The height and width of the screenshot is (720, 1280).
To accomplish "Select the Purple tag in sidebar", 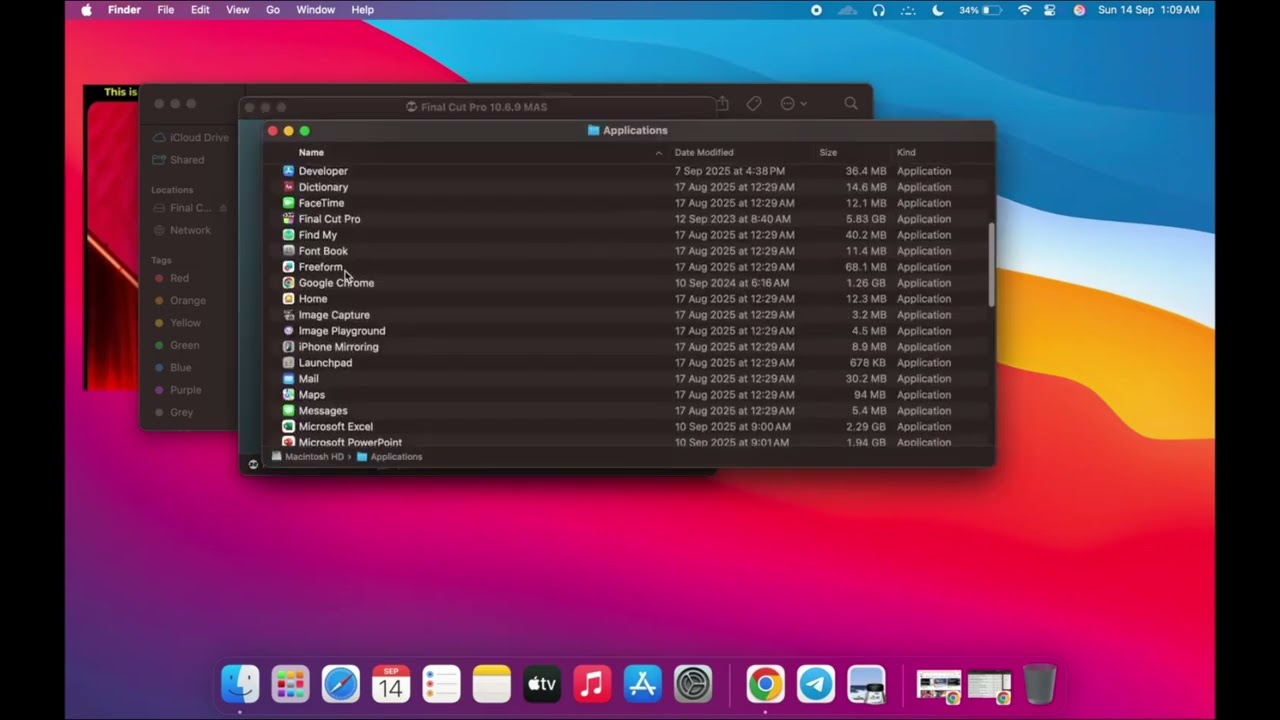I will [x=177, y=390].
